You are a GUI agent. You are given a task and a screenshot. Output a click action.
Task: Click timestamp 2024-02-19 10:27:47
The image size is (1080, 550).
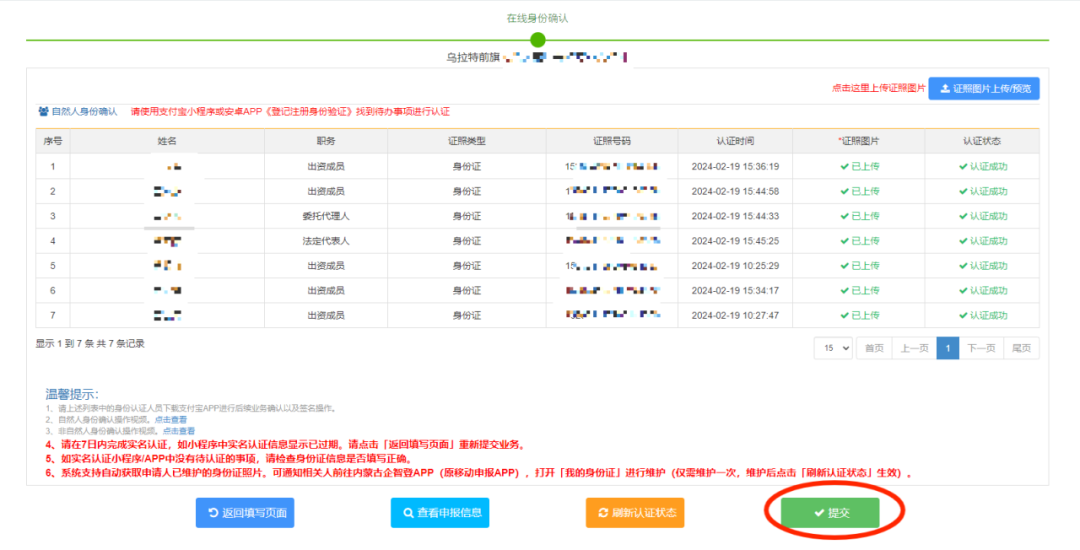(735, 315)
